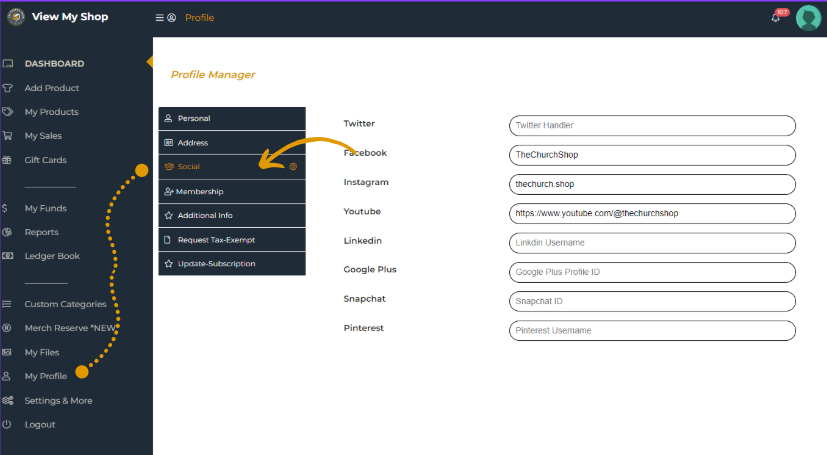Click the Dashboard monitor icon
The image size is (827, 455).
[x=7, y=64]
